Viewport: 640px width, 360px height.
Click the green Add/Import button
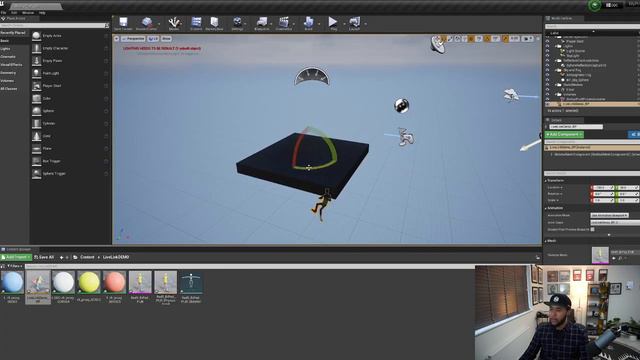[x=16, y=257]
